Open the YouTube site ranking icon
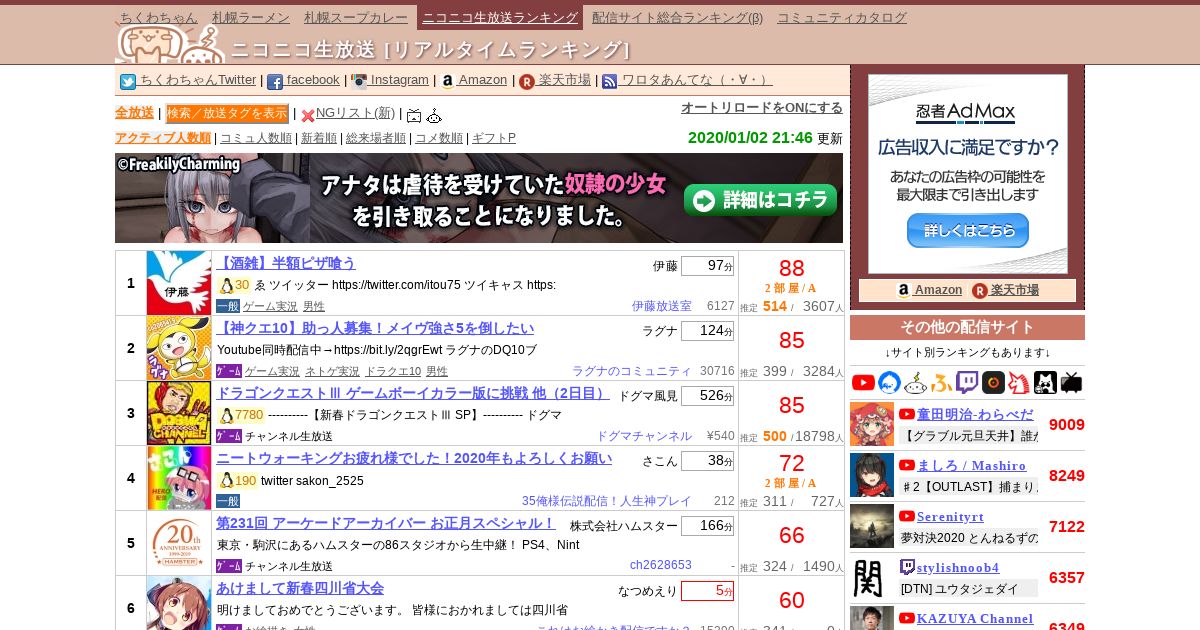 coord(863,382)
